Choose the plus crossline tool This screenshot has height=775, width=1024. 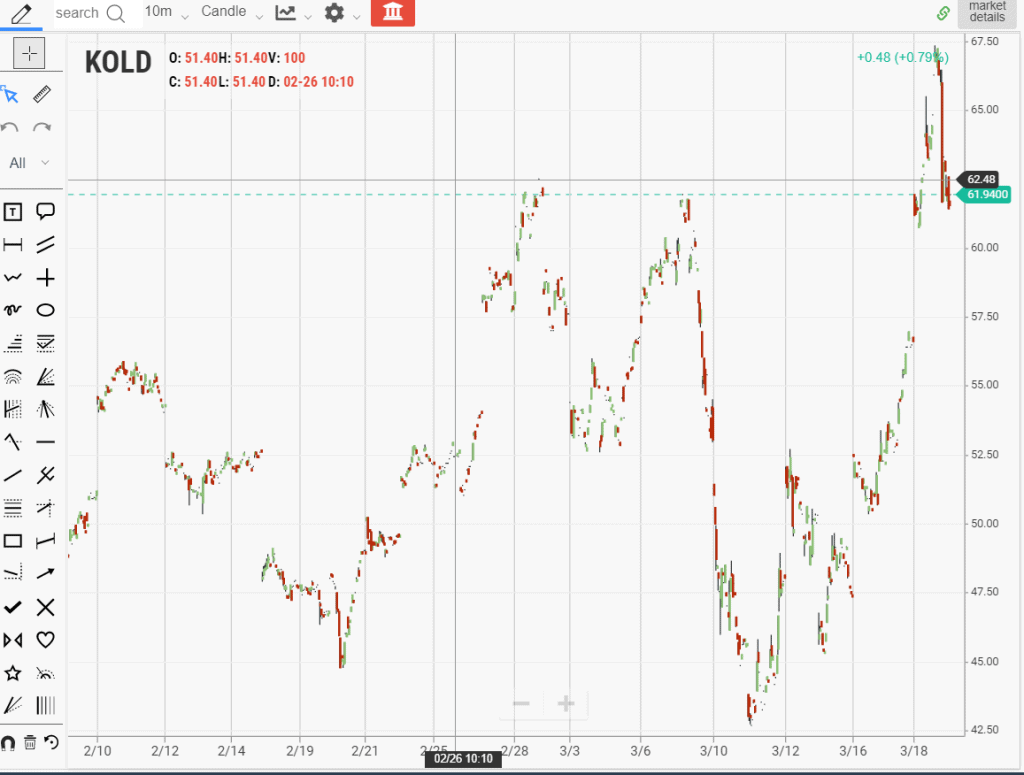pyautogui.click(x=45, y=278)
